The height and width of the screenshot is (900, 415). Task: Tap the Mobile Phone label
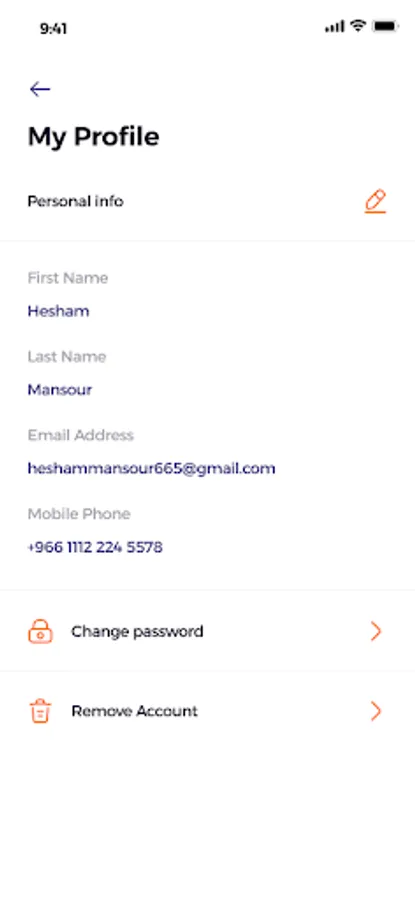pyautogui.click(x=79, y=514)
